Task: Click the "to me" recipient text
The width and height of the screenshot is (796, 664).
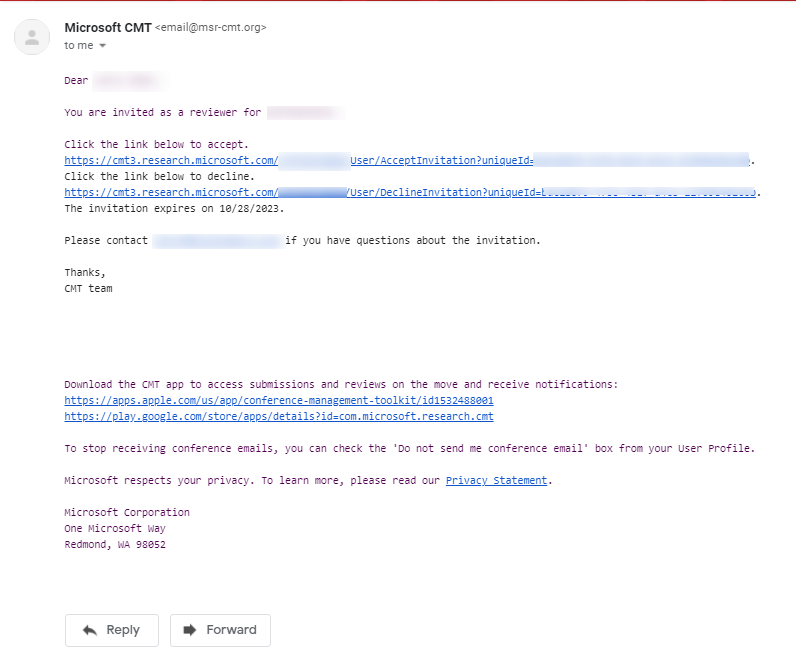Action: (x=79, y=46)
